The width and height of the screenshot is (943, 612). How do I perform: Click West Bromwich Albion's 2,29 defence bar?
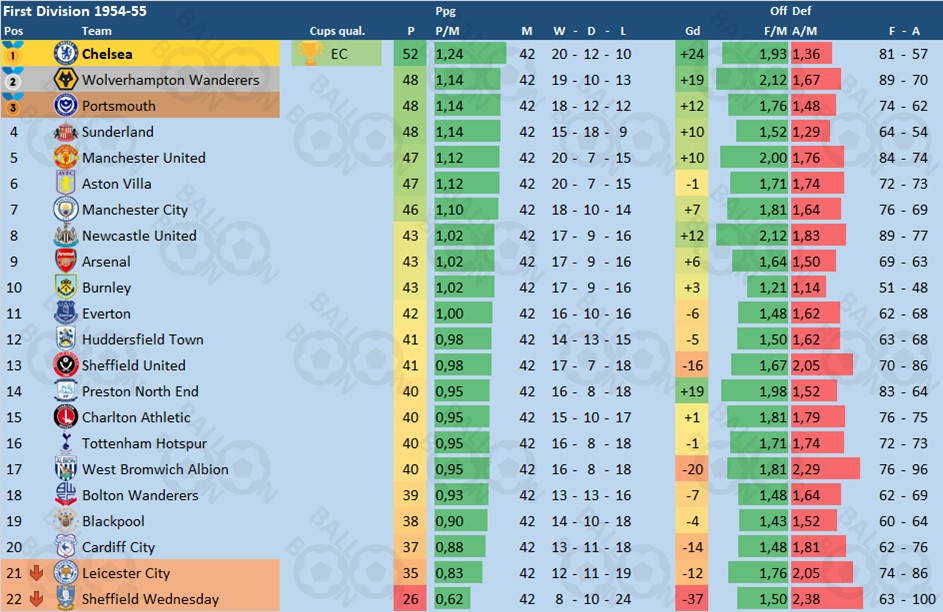click(x=825, y=469)
